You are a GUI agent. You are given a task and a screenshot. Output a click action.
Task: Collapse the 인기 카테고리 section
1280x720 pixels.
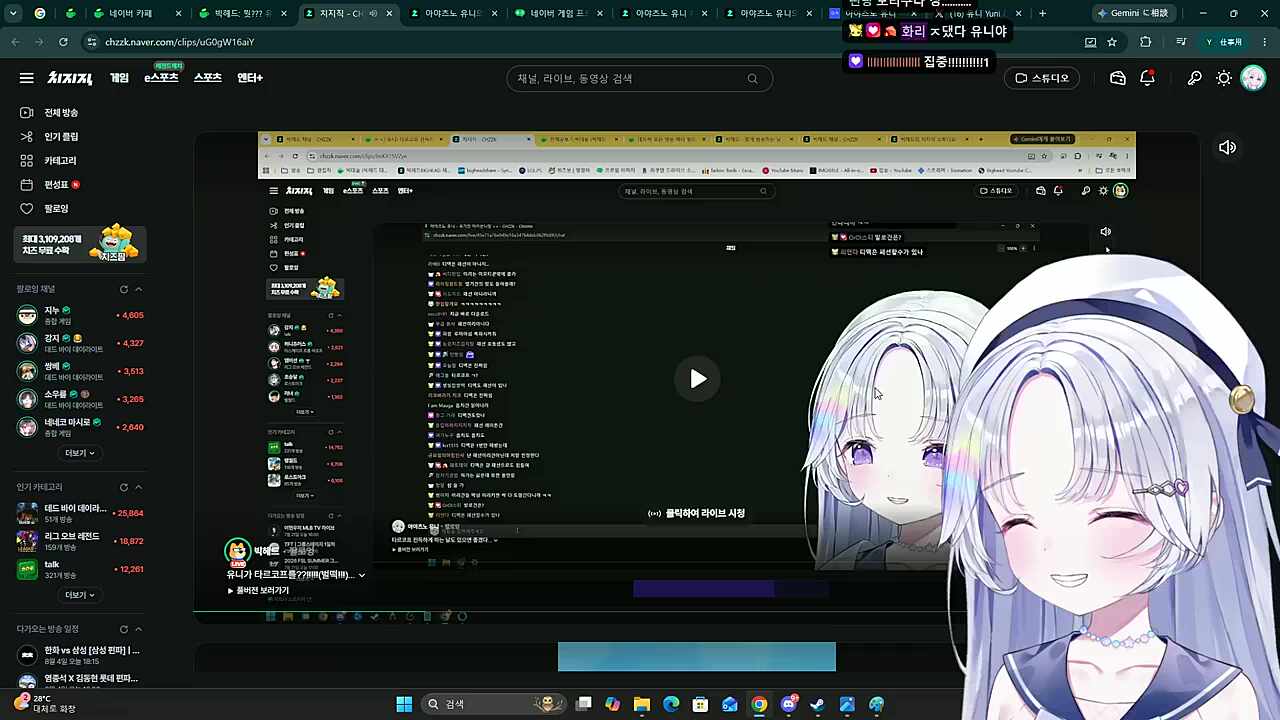138,487
